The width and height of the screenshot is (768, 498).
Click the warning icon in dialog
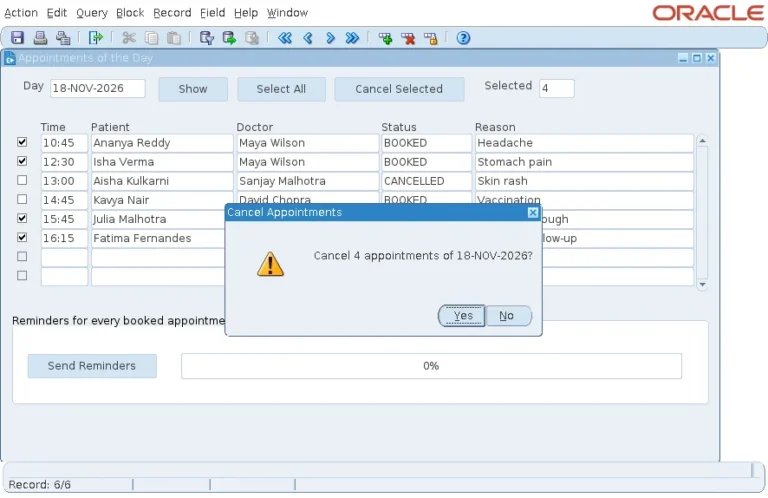tap(270, 264)
